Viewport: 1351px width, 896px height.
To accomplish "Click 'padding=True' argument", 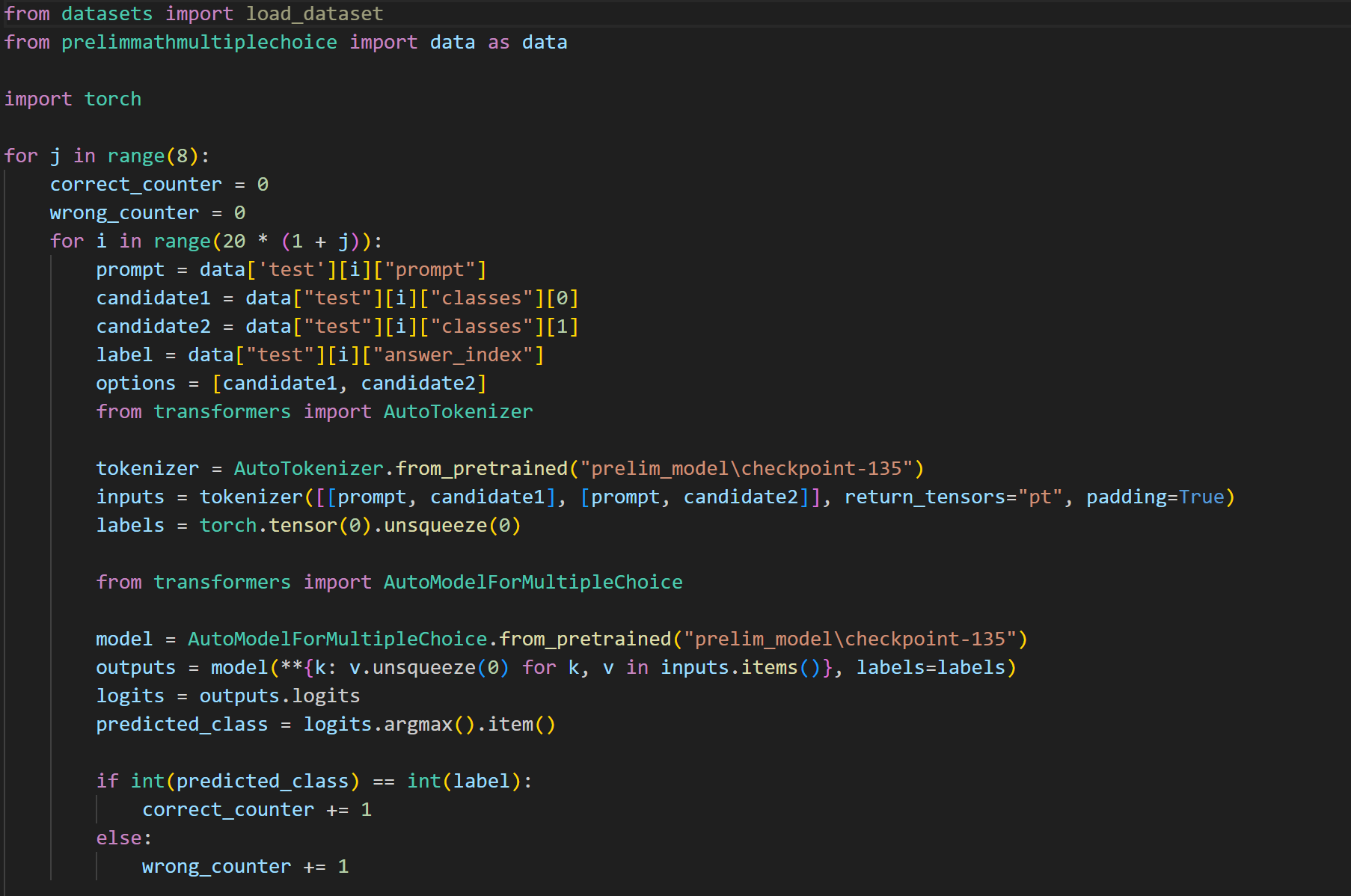I will 1155,497.
